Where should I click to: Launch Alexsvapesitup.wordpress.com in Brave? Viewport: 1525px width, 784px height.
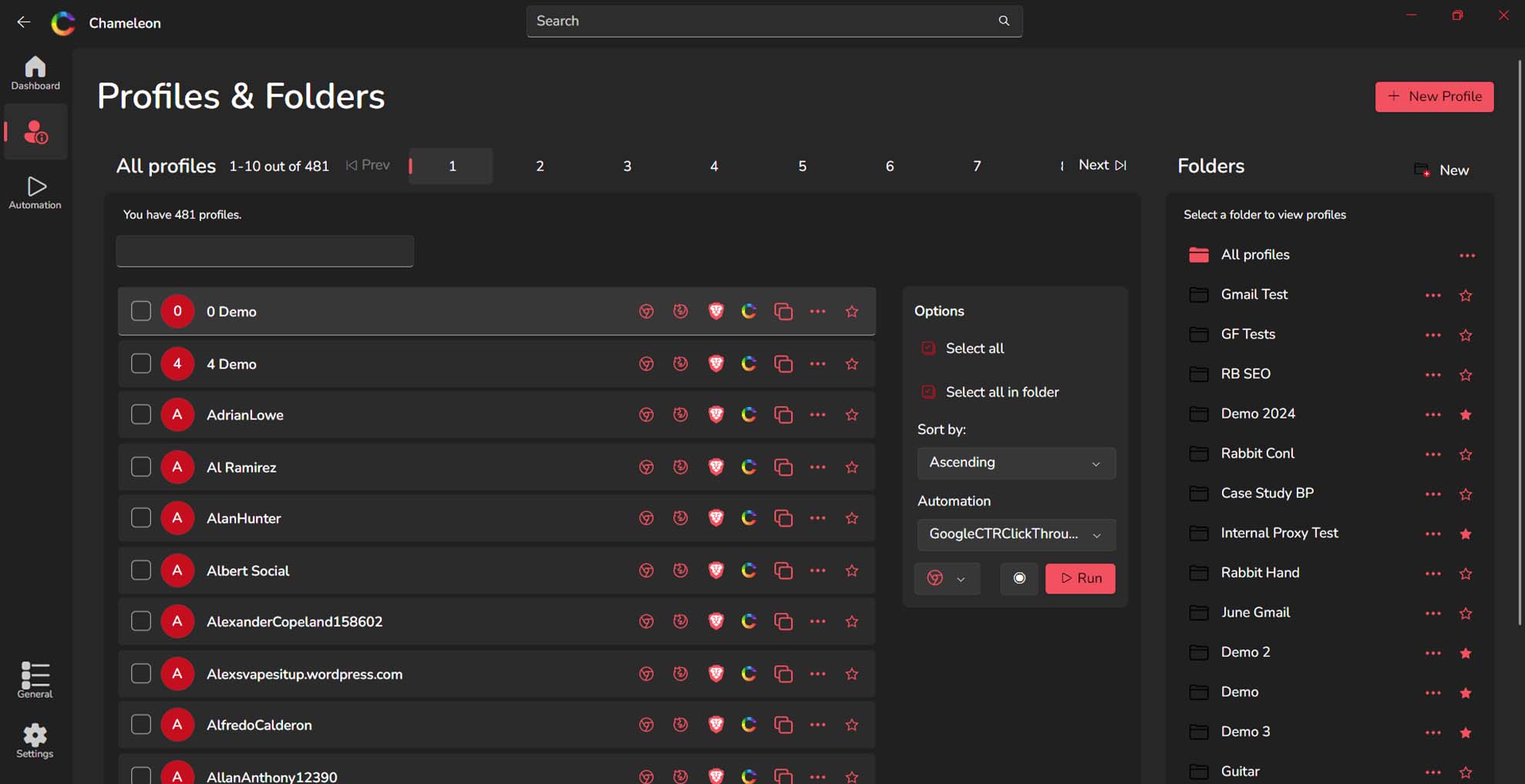715,674
